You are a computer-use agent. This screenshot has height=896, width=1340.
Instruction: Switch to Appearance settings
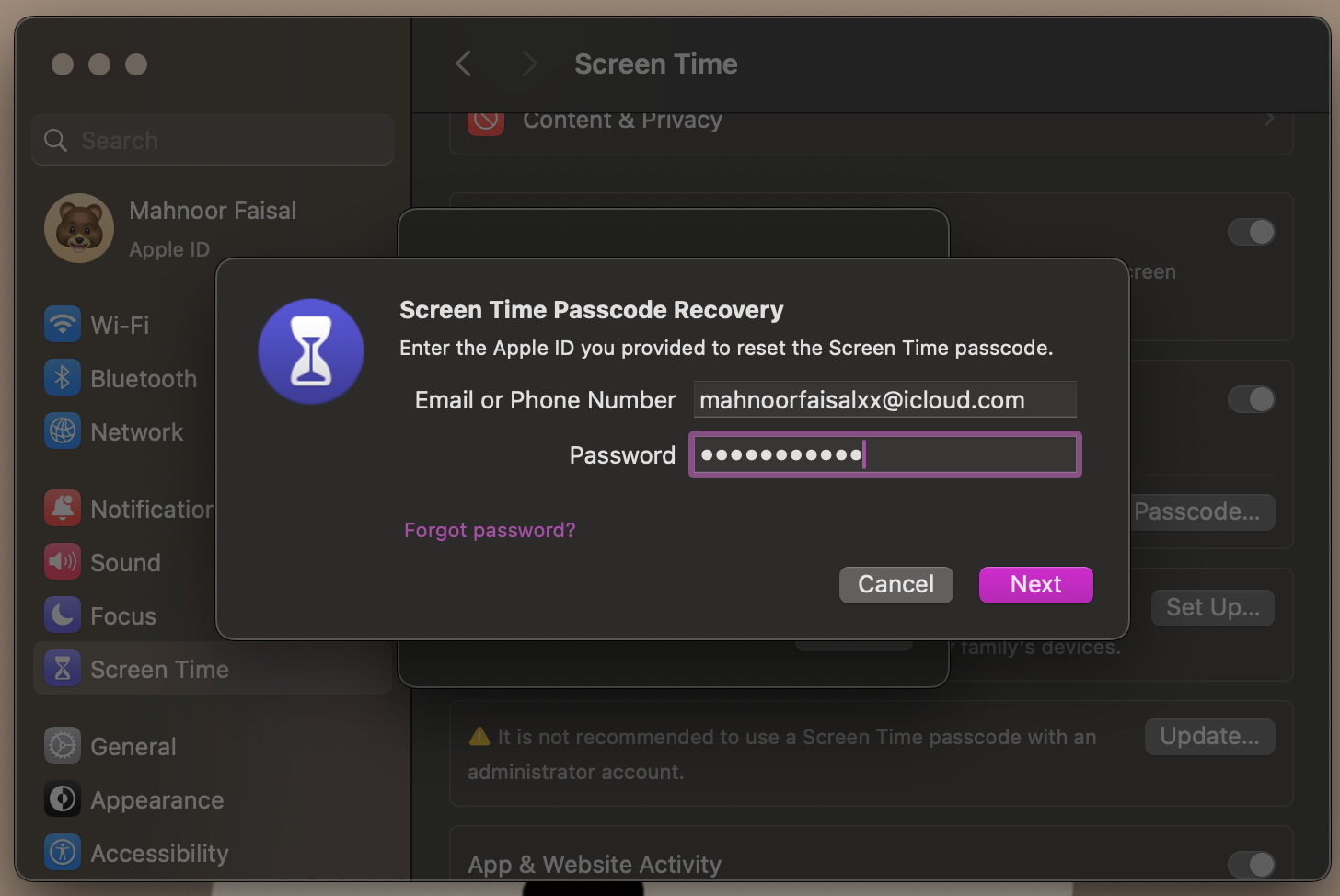[x=156, y=799]
